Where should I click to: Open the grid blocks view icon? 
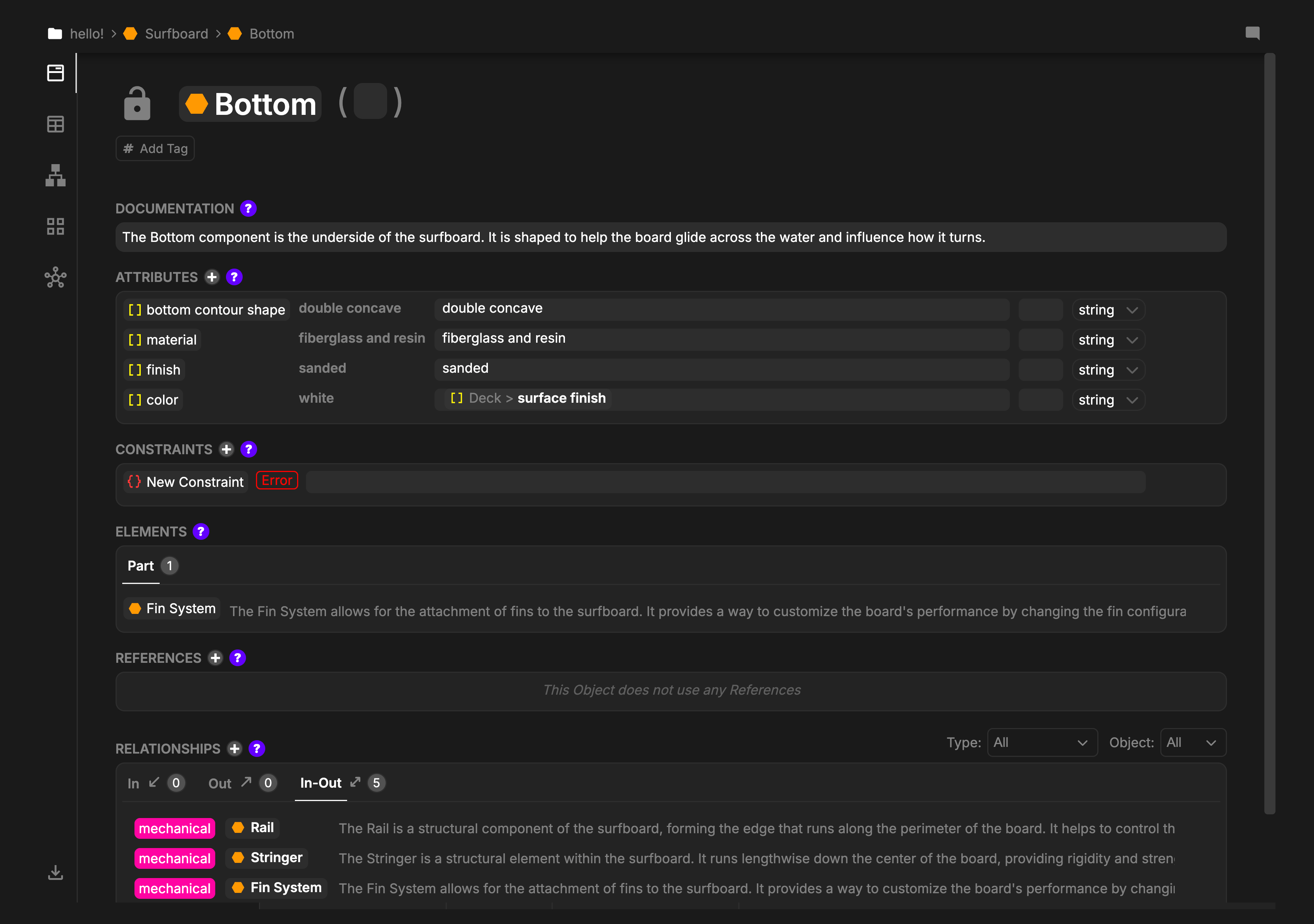[56, 226]
